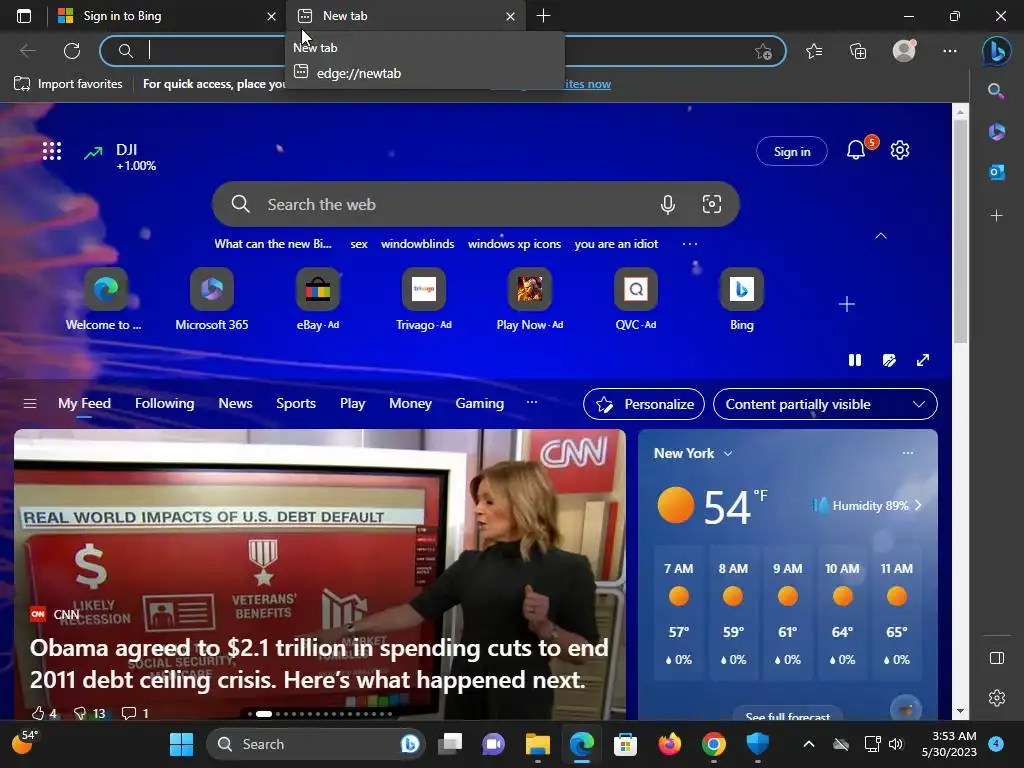This screenshot has width=1024, height=768.
Task: Search suggestion windows xp icons
Action: pyautogui.click(x=514, y=244)
